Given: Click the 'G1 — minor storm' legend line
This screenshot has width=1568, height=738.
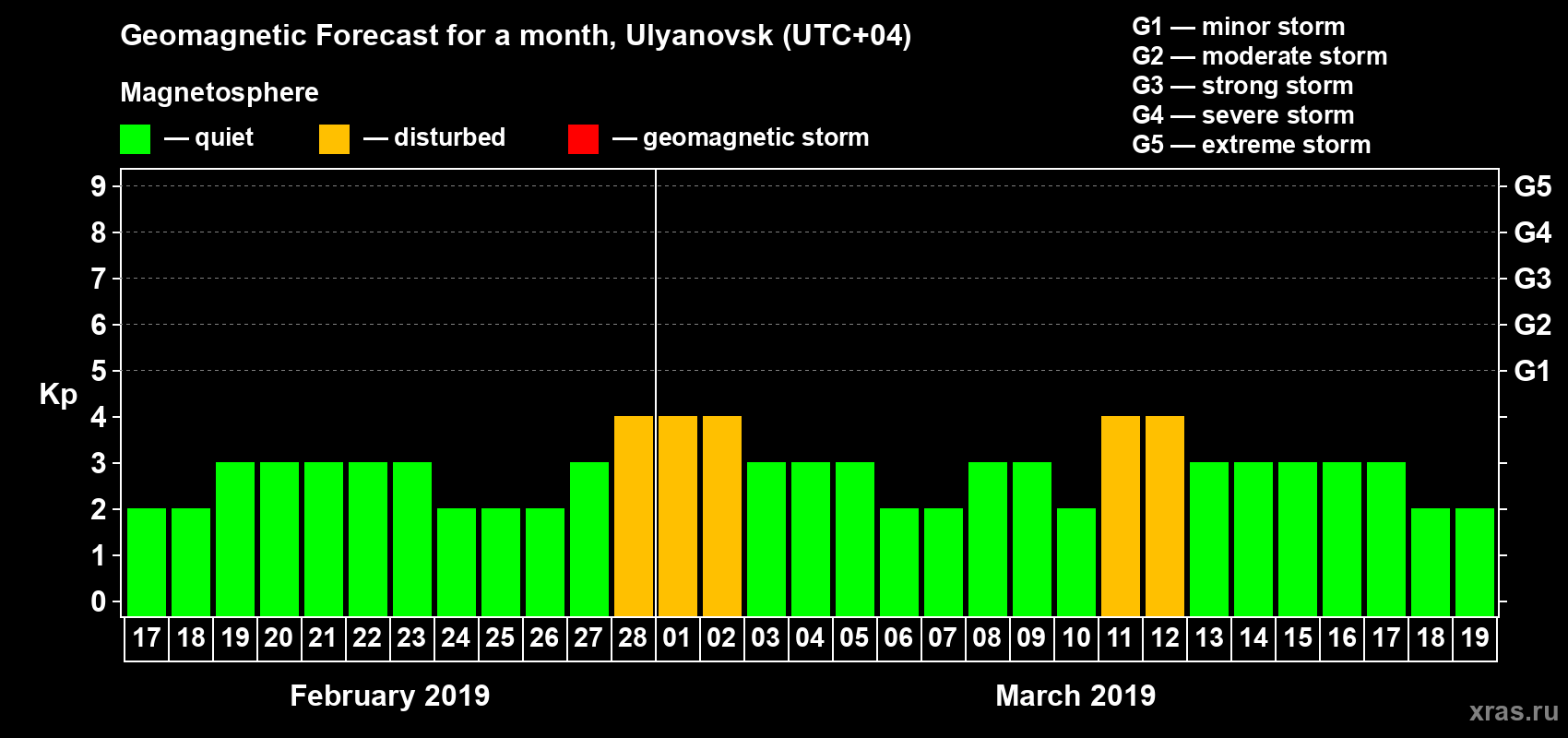Looking at the screenshot, I should (x=1239, y=27).
